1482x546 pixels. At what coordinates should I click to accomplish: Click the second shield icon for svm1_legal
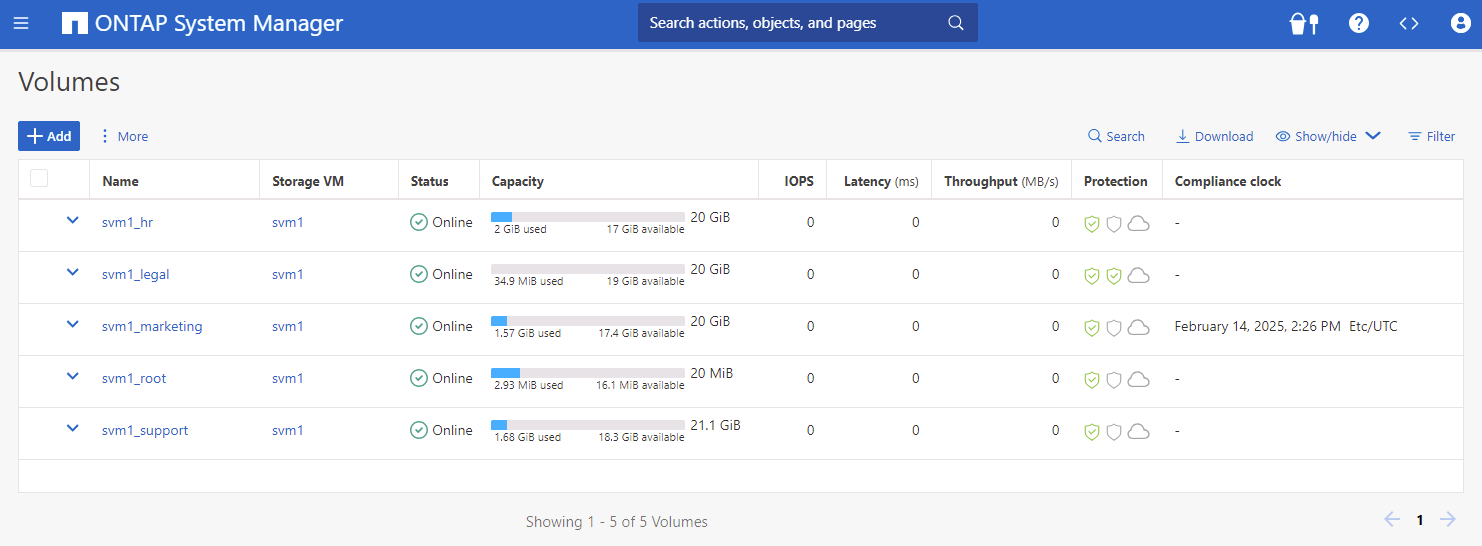coord(1114,276)
